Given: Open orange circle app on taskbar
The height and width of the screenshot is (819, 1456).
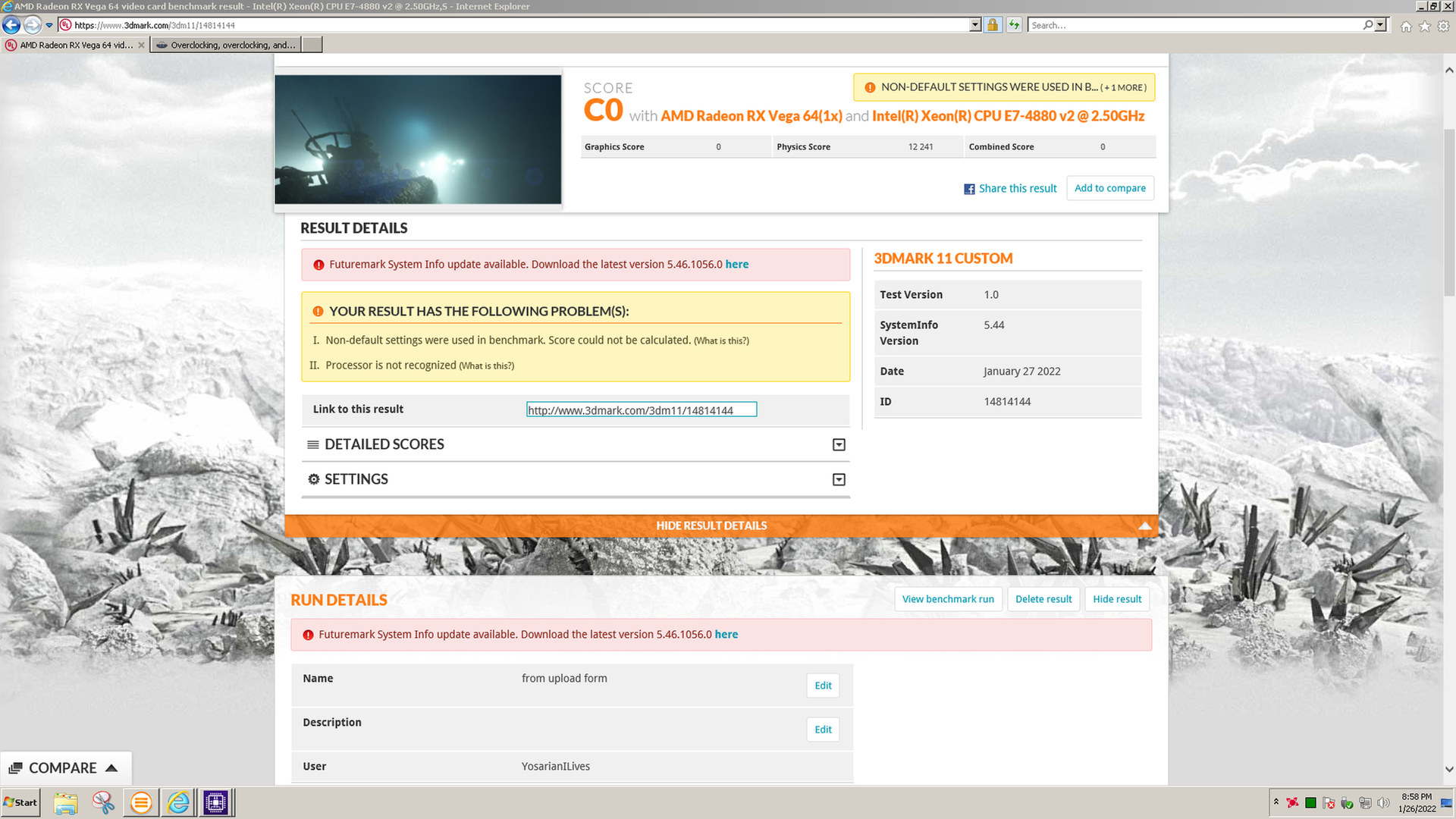Looking at the screenshot, I should click(141, 802).
